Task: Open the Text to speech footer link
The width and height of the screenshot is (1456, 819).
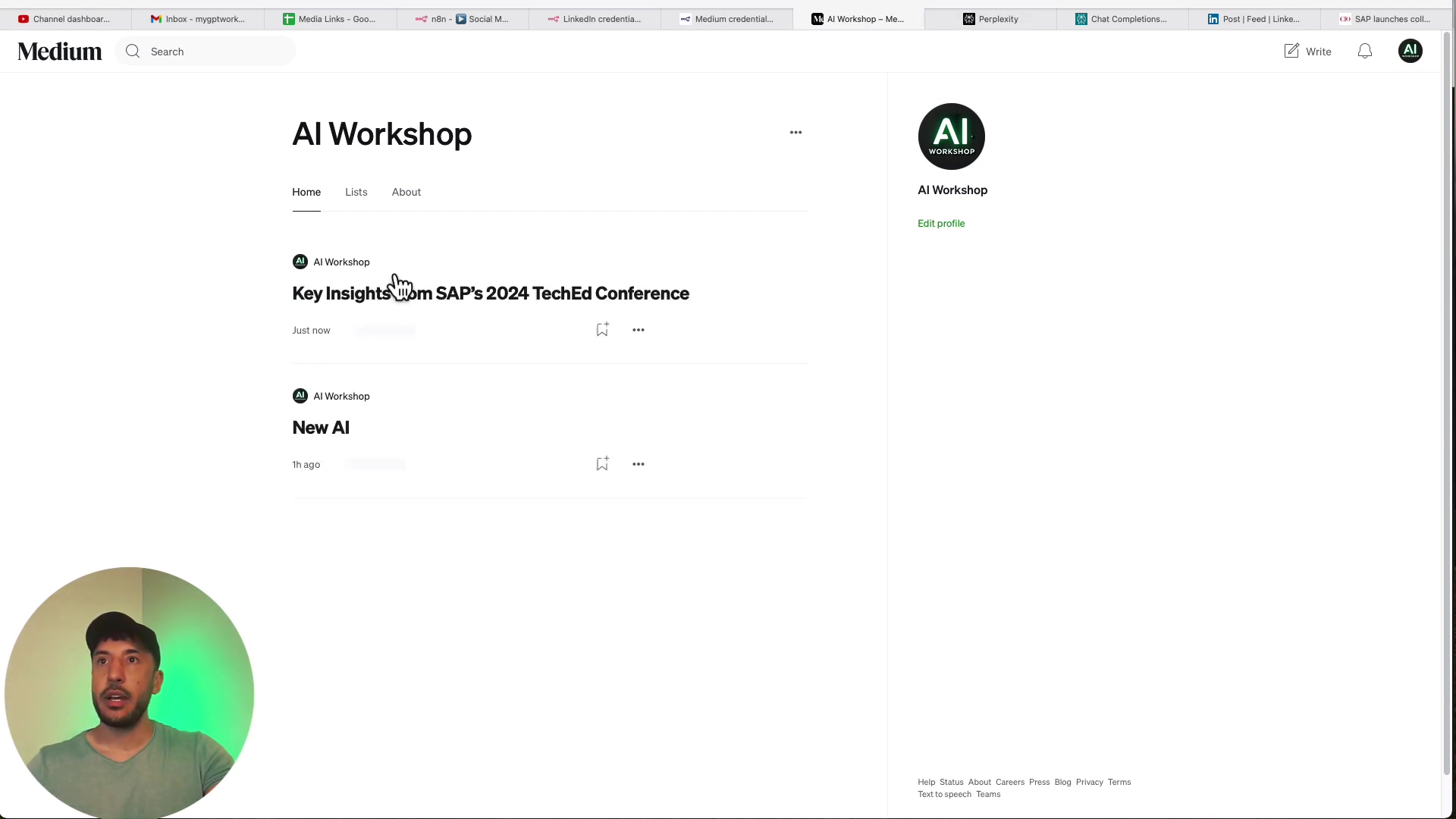Action: pos(944,794)
